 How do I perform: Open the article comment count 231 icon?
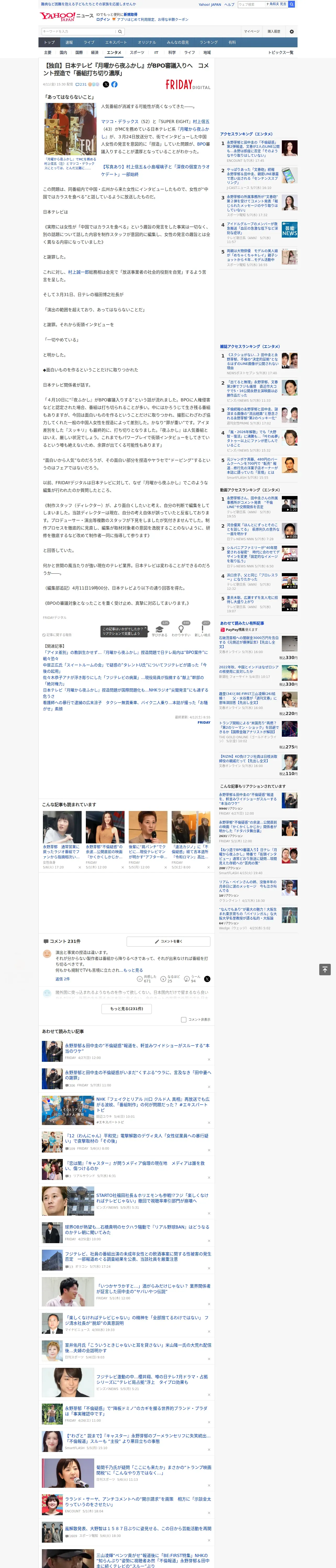click(81, 85)
